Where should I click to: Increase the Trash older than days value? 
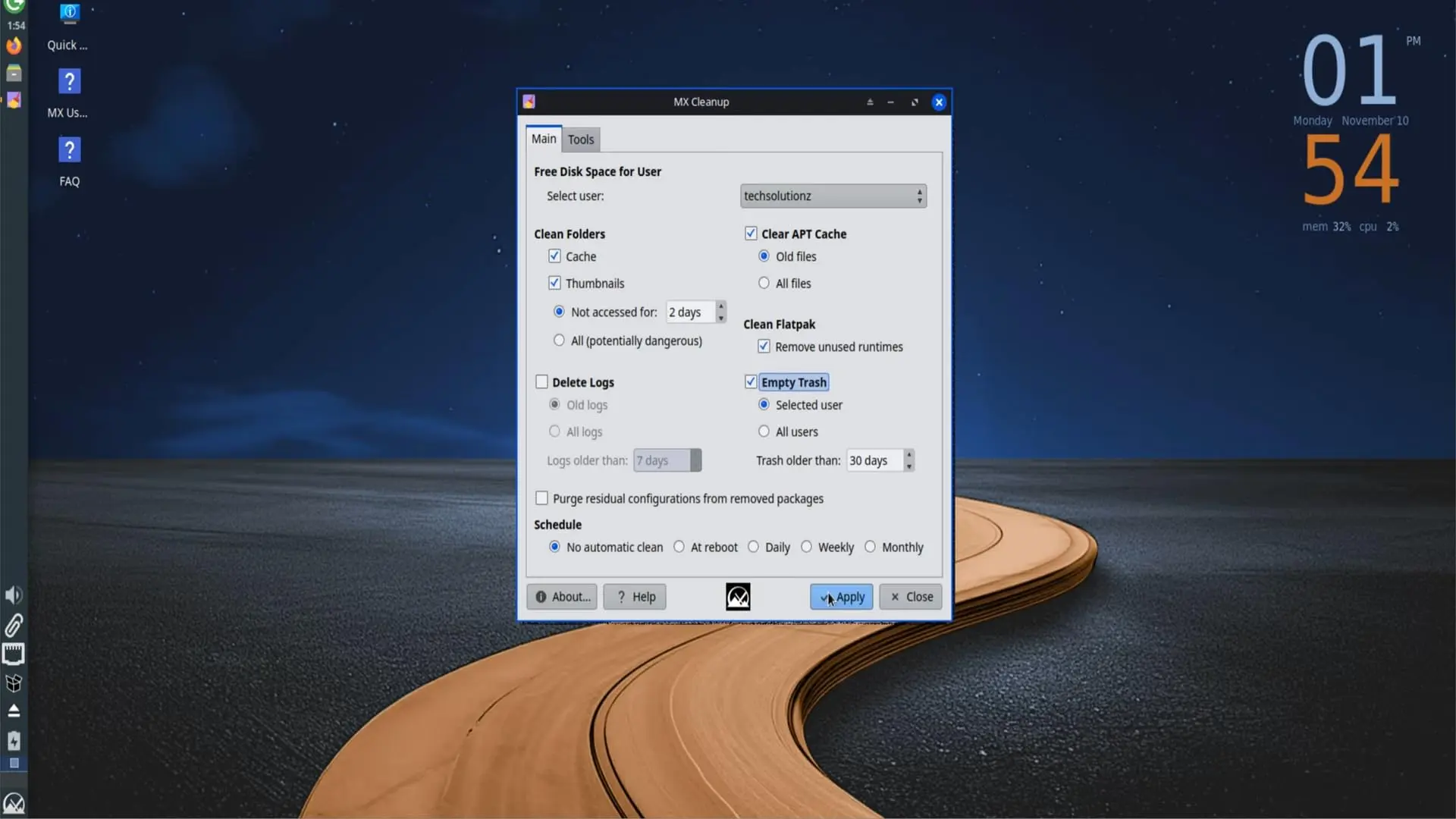[x=908, y=455]
